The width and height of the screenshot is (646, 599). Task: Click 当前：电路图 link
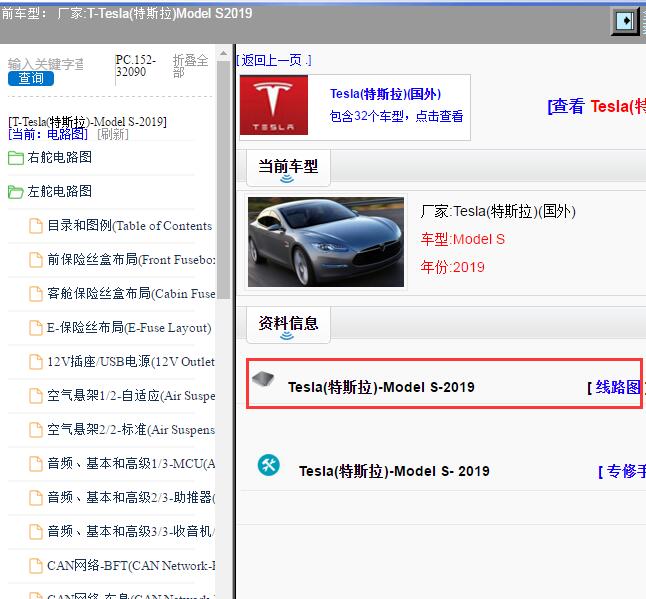48,134
